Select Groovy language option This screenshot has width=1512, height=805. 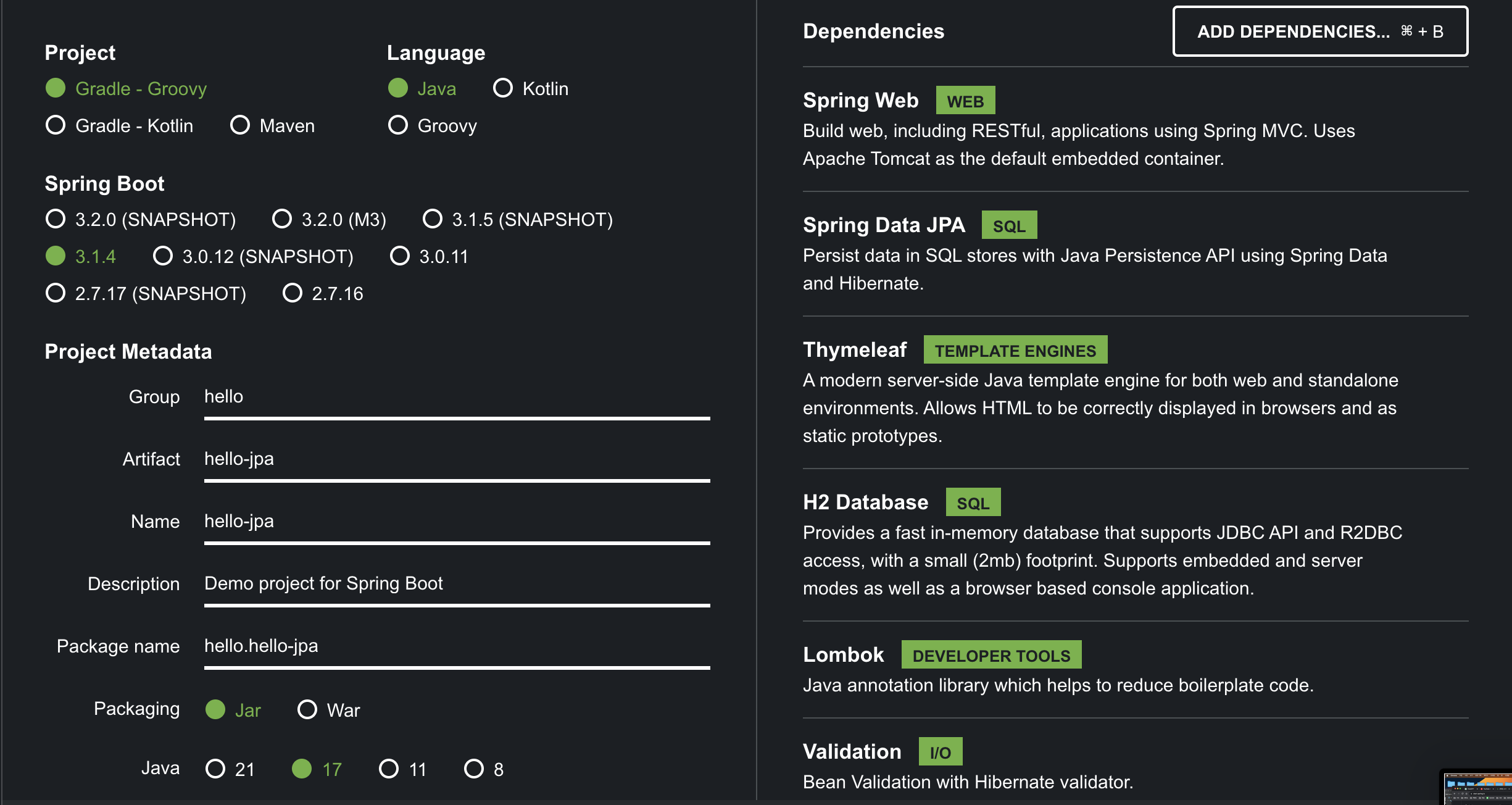pyautogui.click(x=433, y=126)
